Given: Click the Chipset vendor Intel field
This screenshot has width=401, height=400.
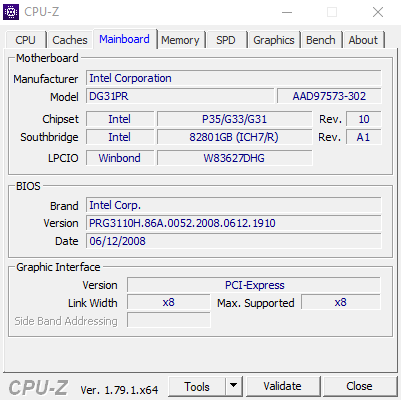Looking at the screenshot, I should pos(120,119).
